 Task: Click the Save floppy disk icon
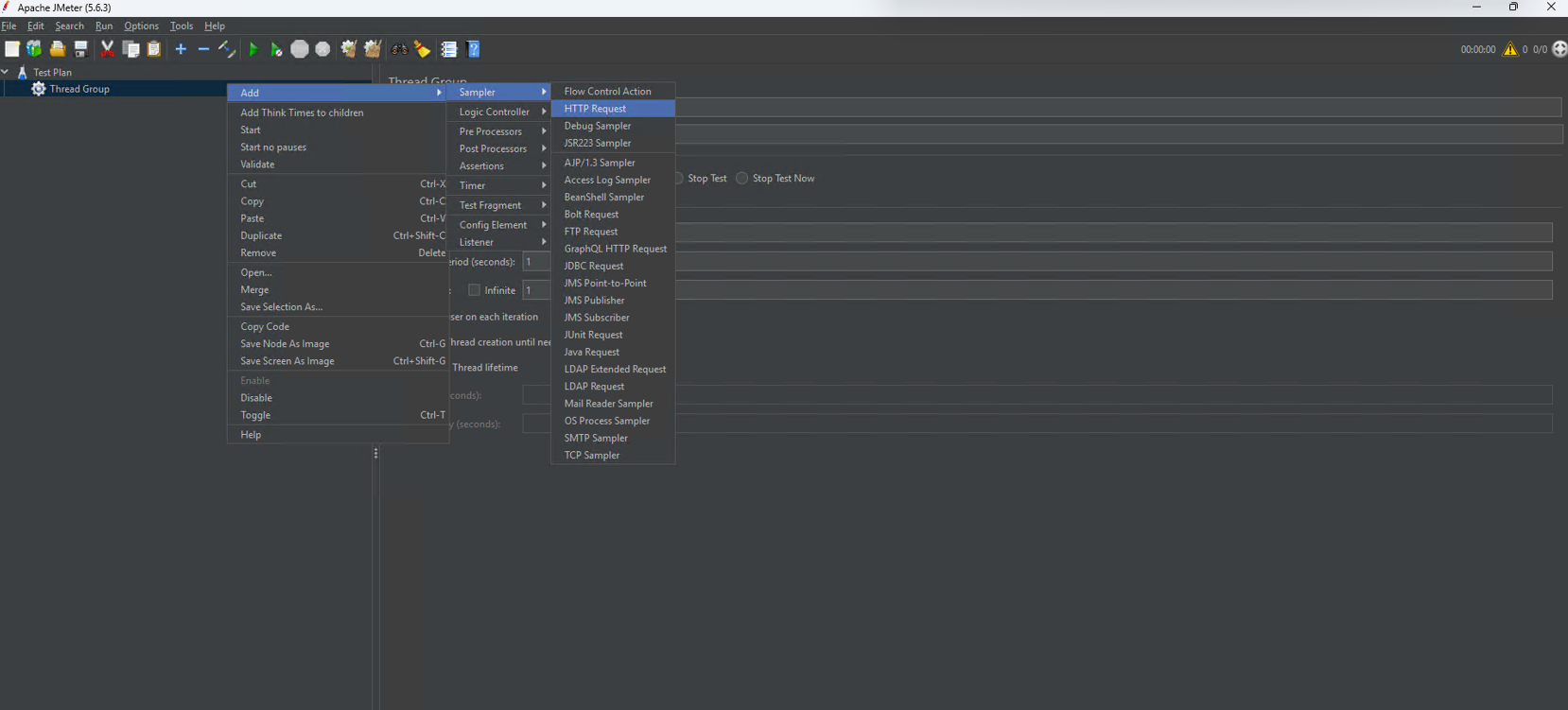[81, 49]
